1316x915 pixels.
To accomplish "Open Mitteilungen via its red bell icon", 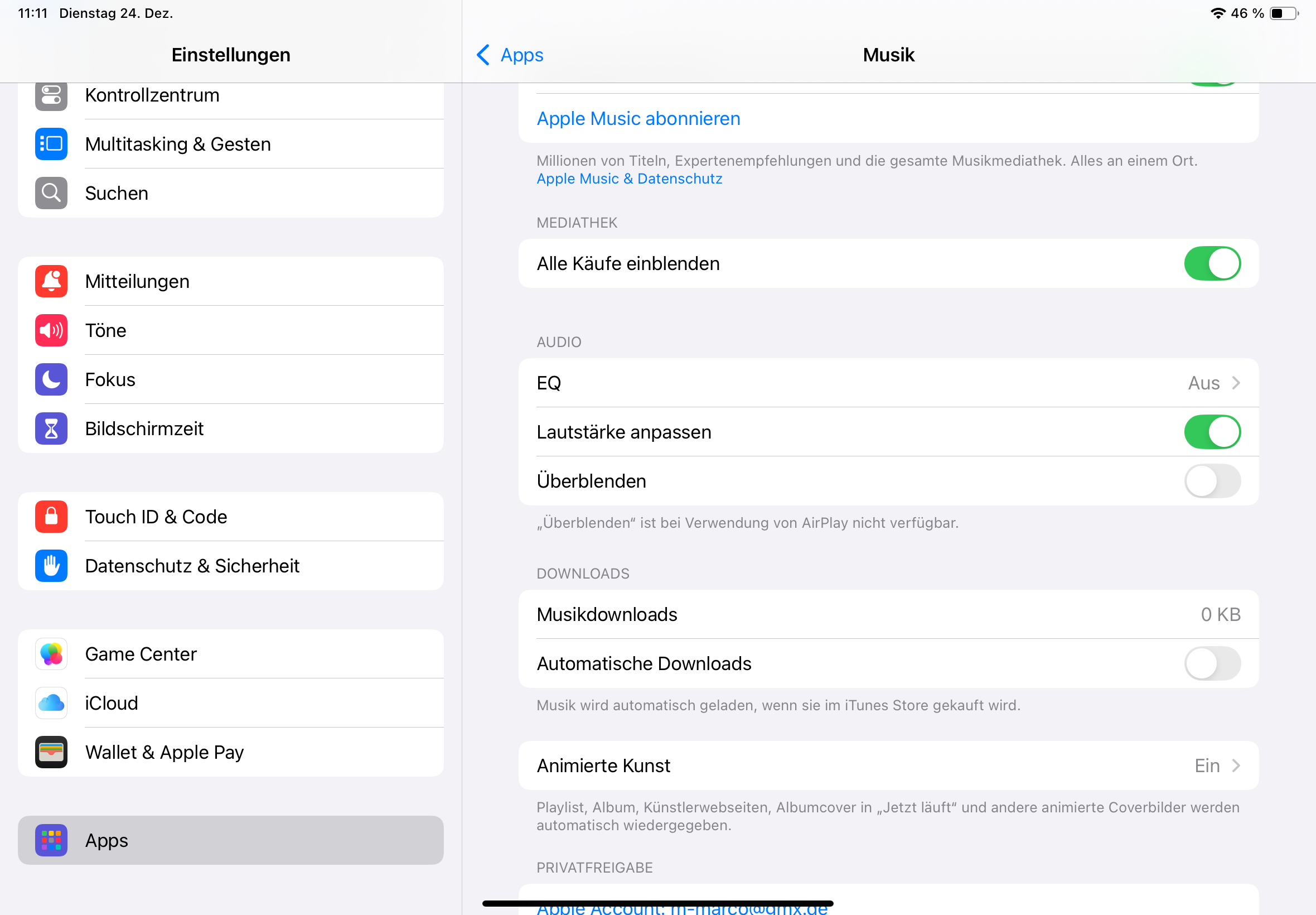I will (x=51, y=282).
